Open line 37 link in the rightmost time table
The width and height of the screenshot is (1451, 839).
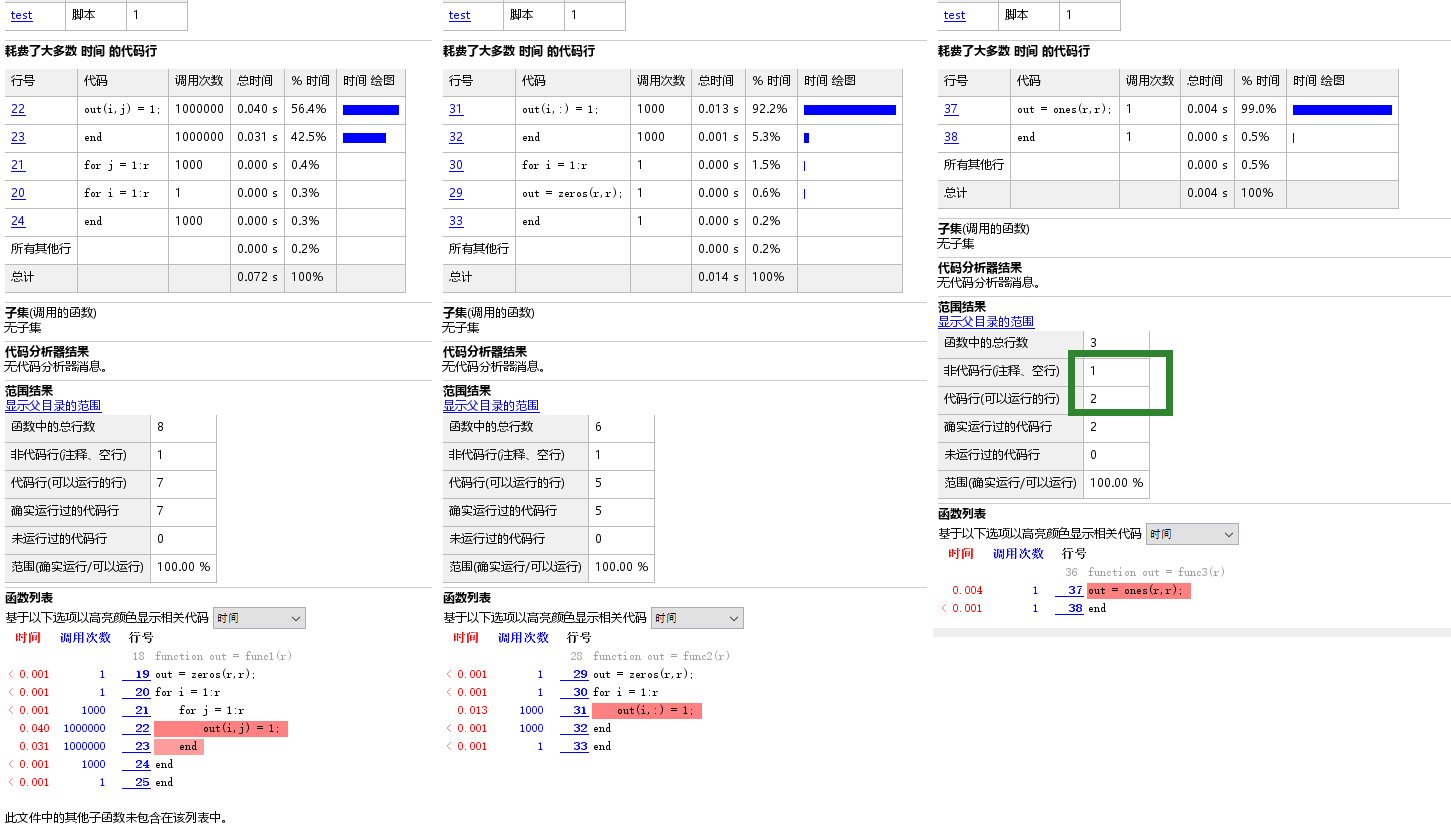pos(950,109)
